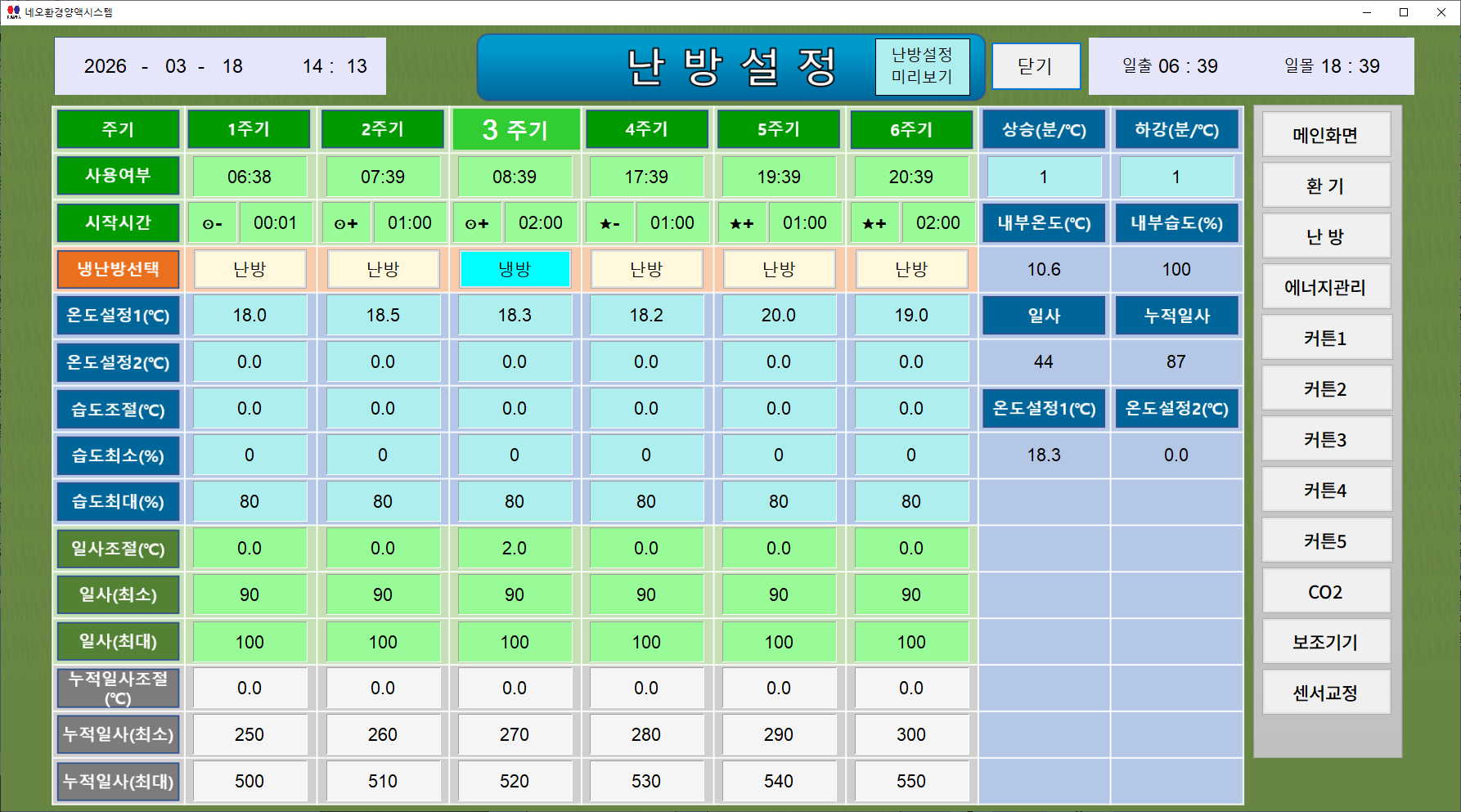Edit cycle 5 temperature setting 20.0

779,316
